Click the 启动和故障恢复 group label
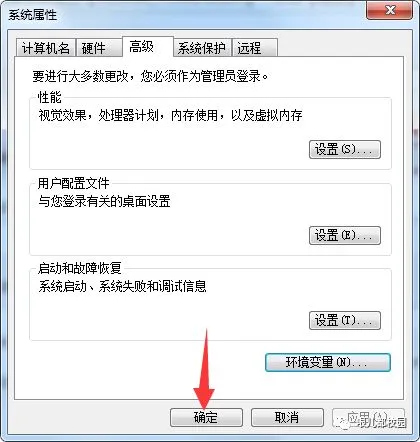The width and height of the screenshot is (420, 442). pyautogui.click(x=80, y=269)
